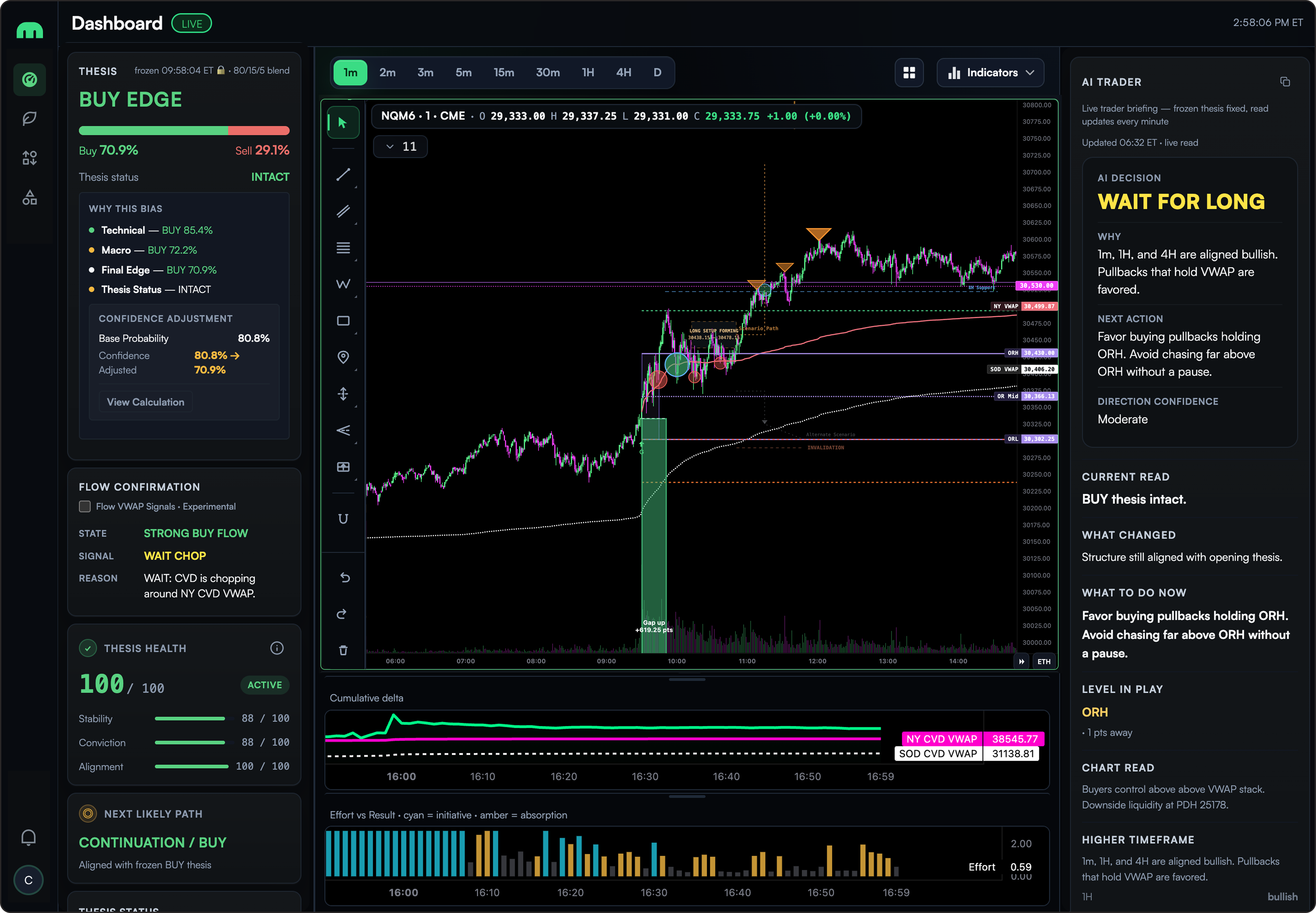
Task: Open the leaf icon in the sidebar
Action: click(30, 119)
